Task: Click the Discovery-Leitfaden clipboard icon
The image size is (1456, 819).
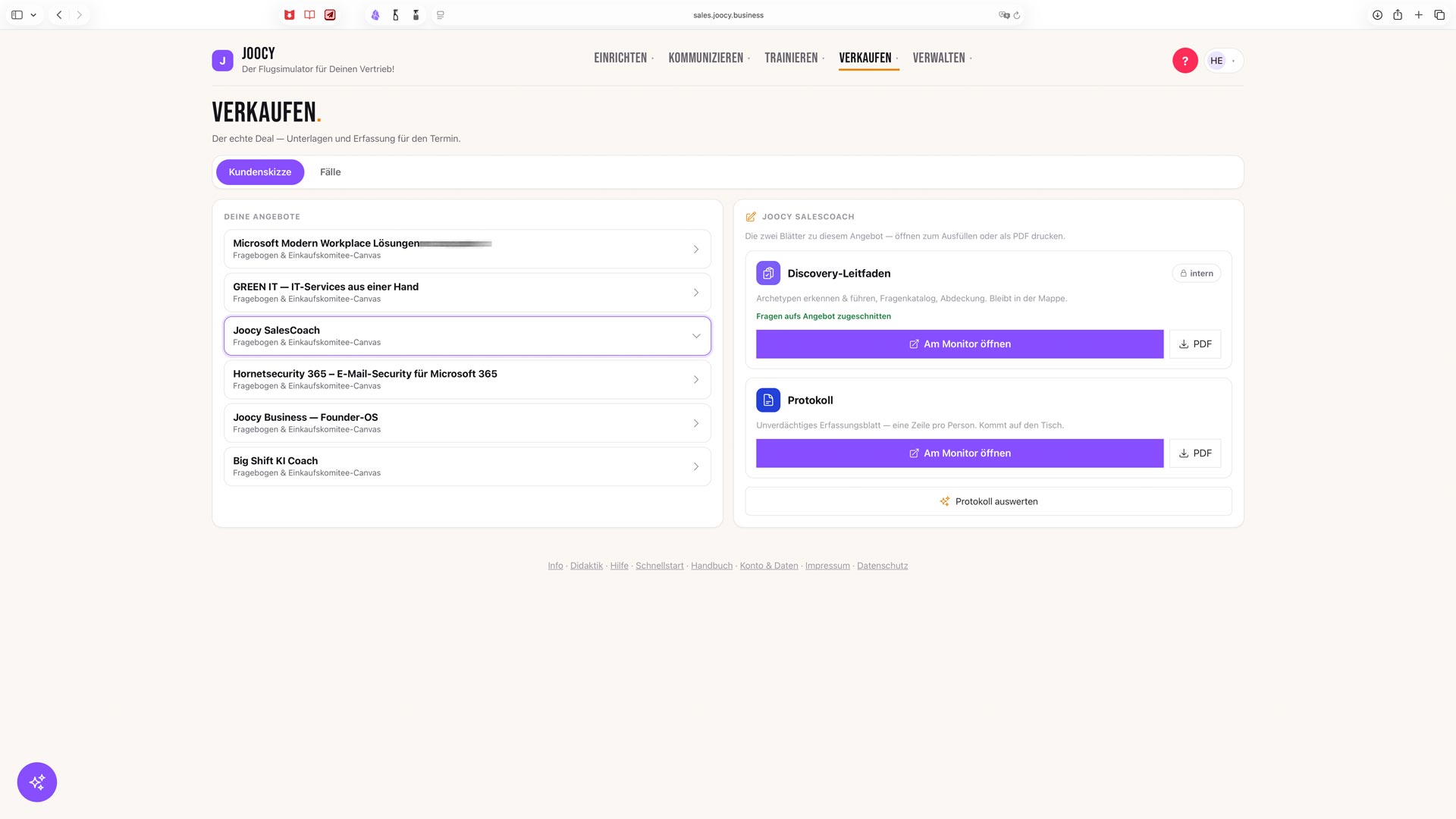Action: (x=768, y=273)
